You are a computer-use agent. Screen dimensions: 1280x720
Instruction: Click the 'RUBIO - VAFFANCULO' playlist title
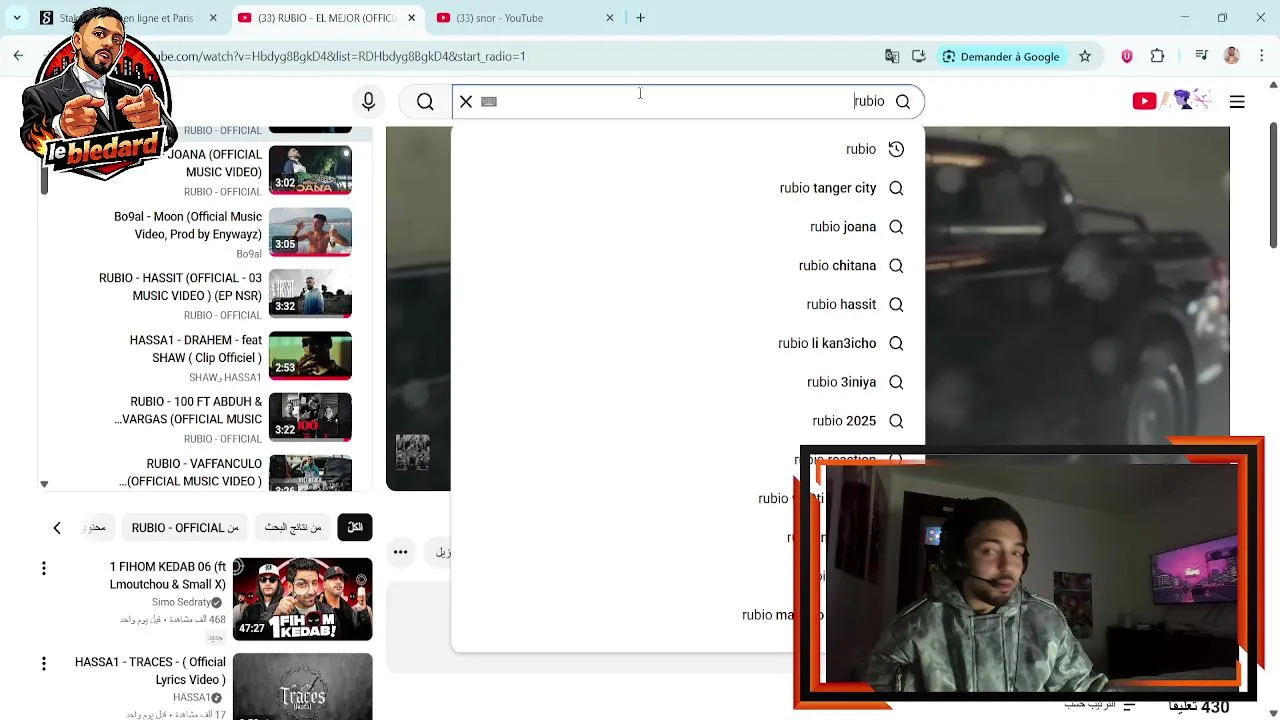[191, 473]
